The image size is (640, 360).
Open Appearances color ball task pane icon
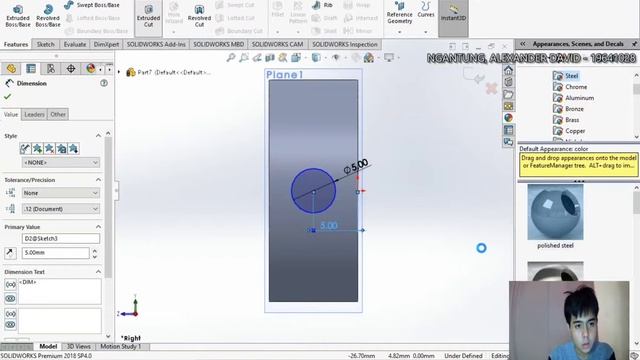[508, 118]
